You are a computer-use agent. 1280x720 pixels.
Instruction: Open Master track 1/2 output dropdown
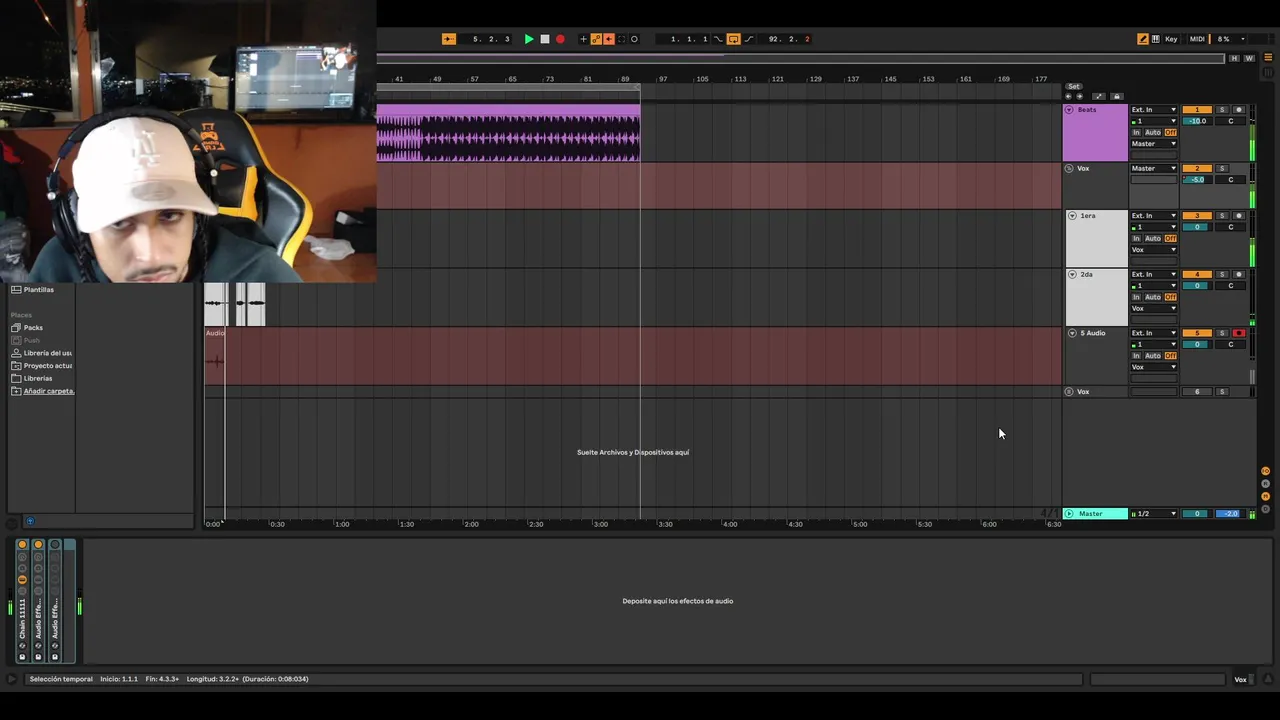[1154, 514]
